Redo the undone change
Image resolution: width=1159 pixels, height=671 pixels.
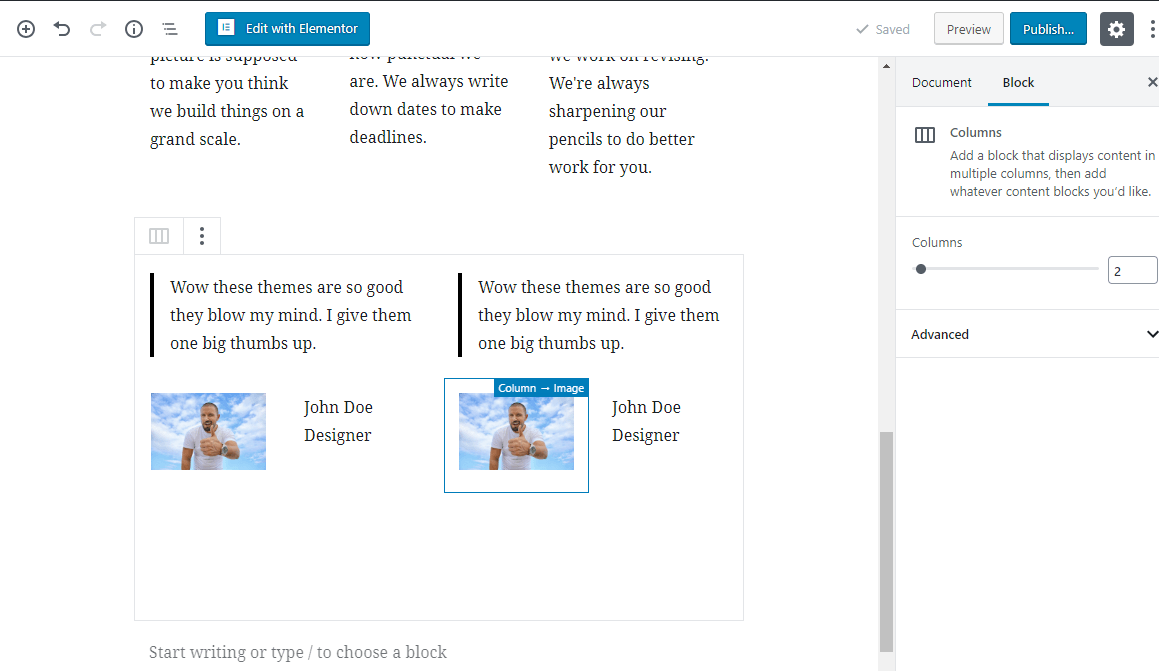click(x=97, y=28)
